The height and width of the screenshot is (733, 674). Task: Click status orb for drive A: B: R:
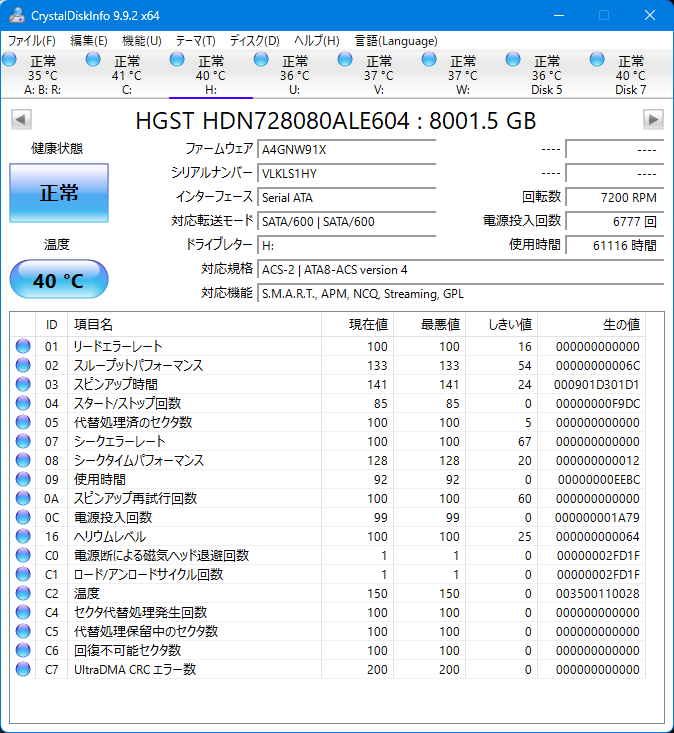point(9,60)
